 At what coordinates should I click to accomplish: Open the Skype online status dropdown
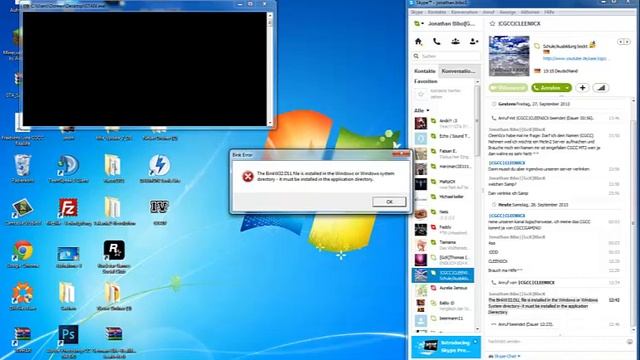[x=419, y=24]
